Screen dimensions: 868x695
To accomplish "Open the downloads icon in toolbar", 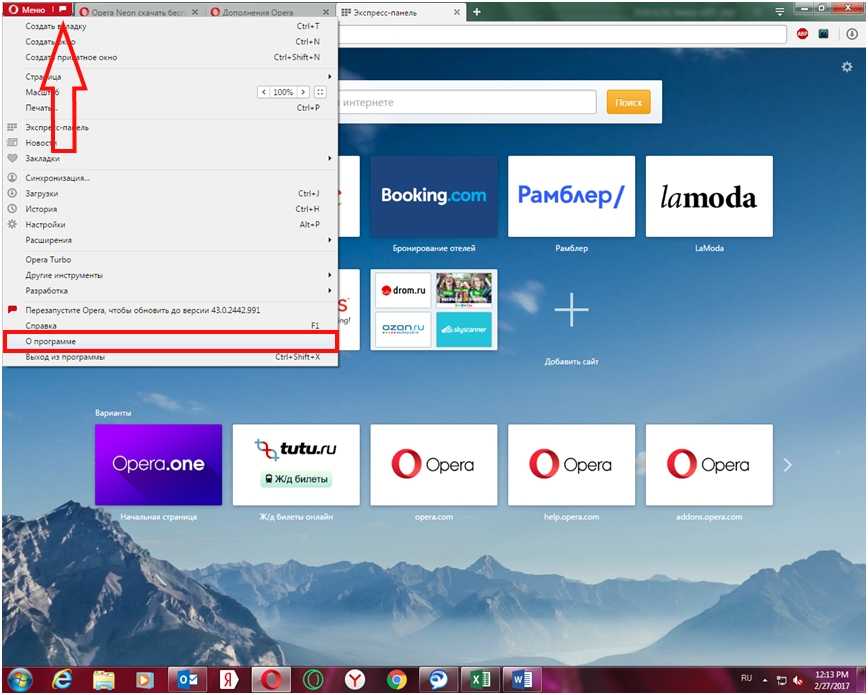I will point(852,34).
